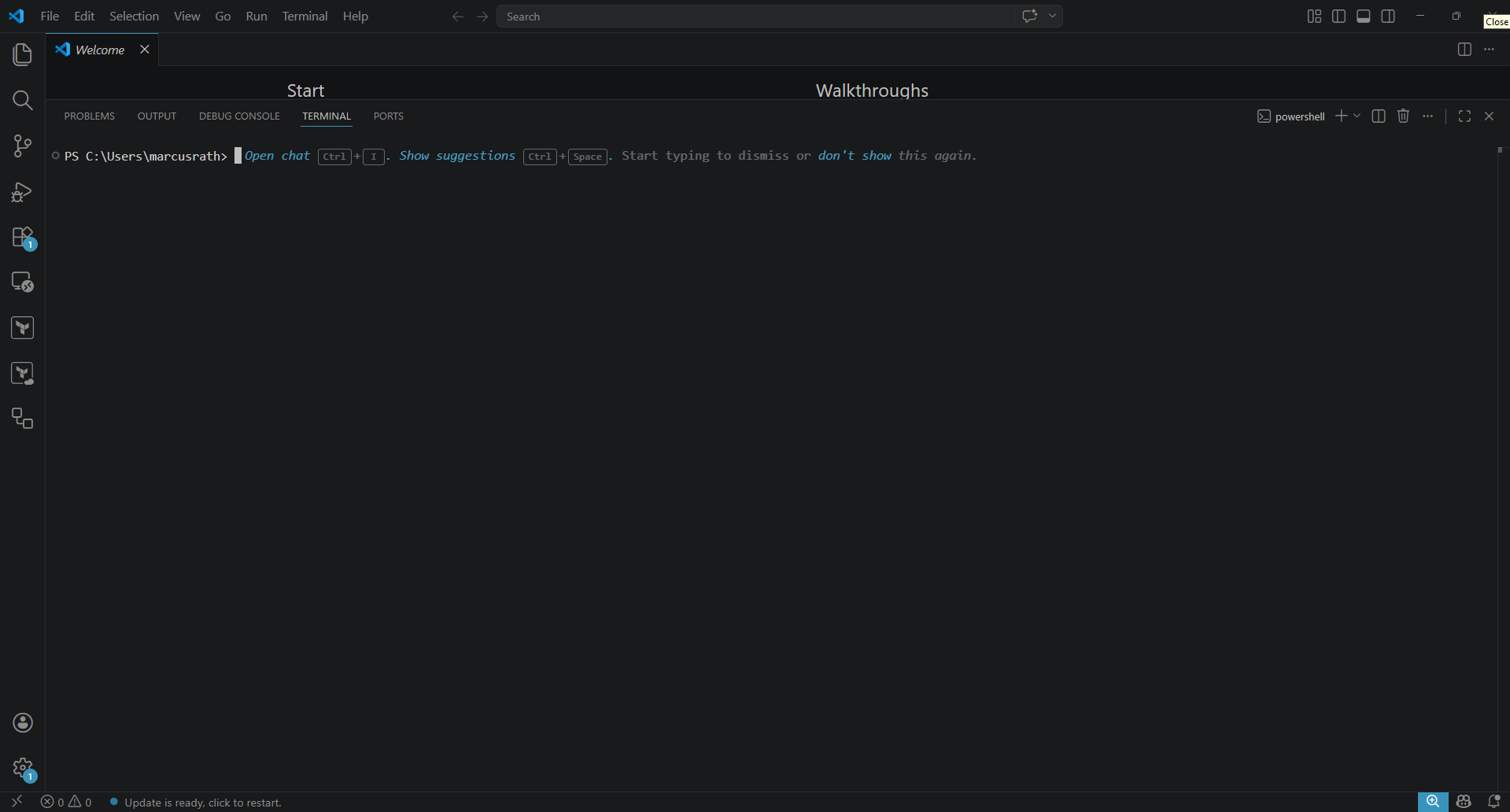This screenshot has height=812, width=1510.
Task: Open the Selection menu
Action: [134, 16]
